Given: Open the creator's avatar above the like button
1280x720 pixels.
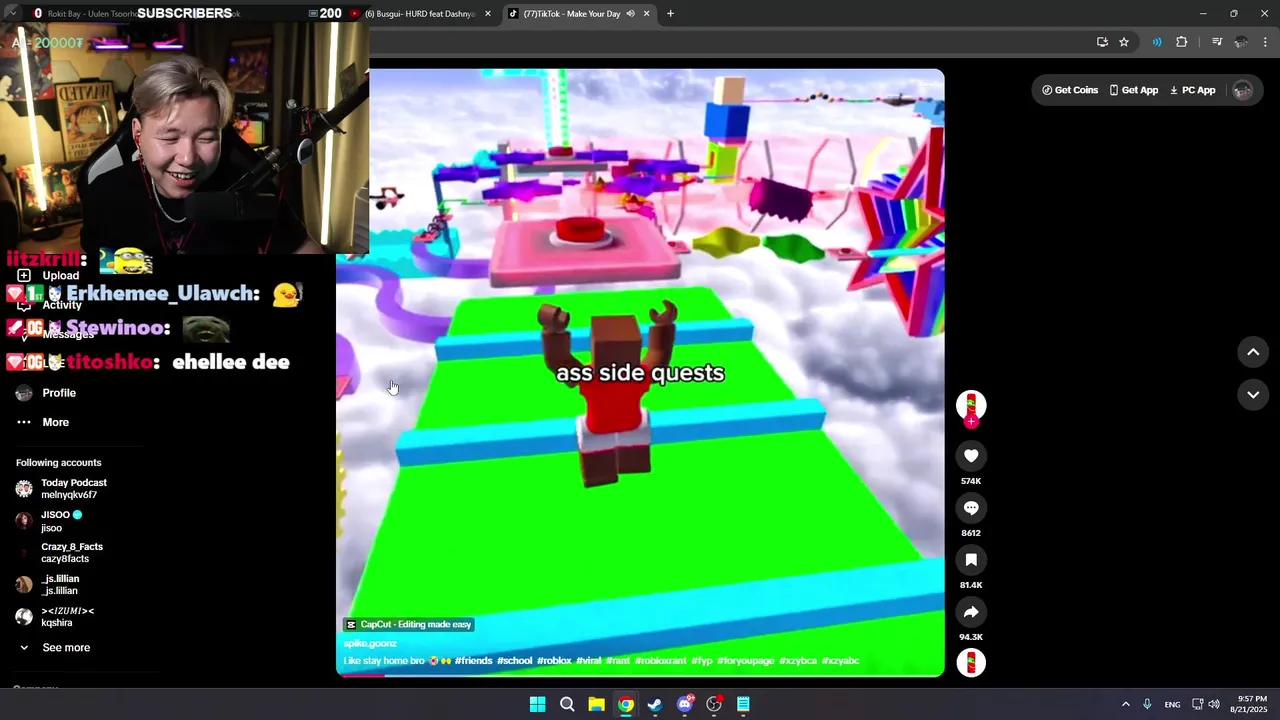Looking at the screenshot, I should point(971,405).
